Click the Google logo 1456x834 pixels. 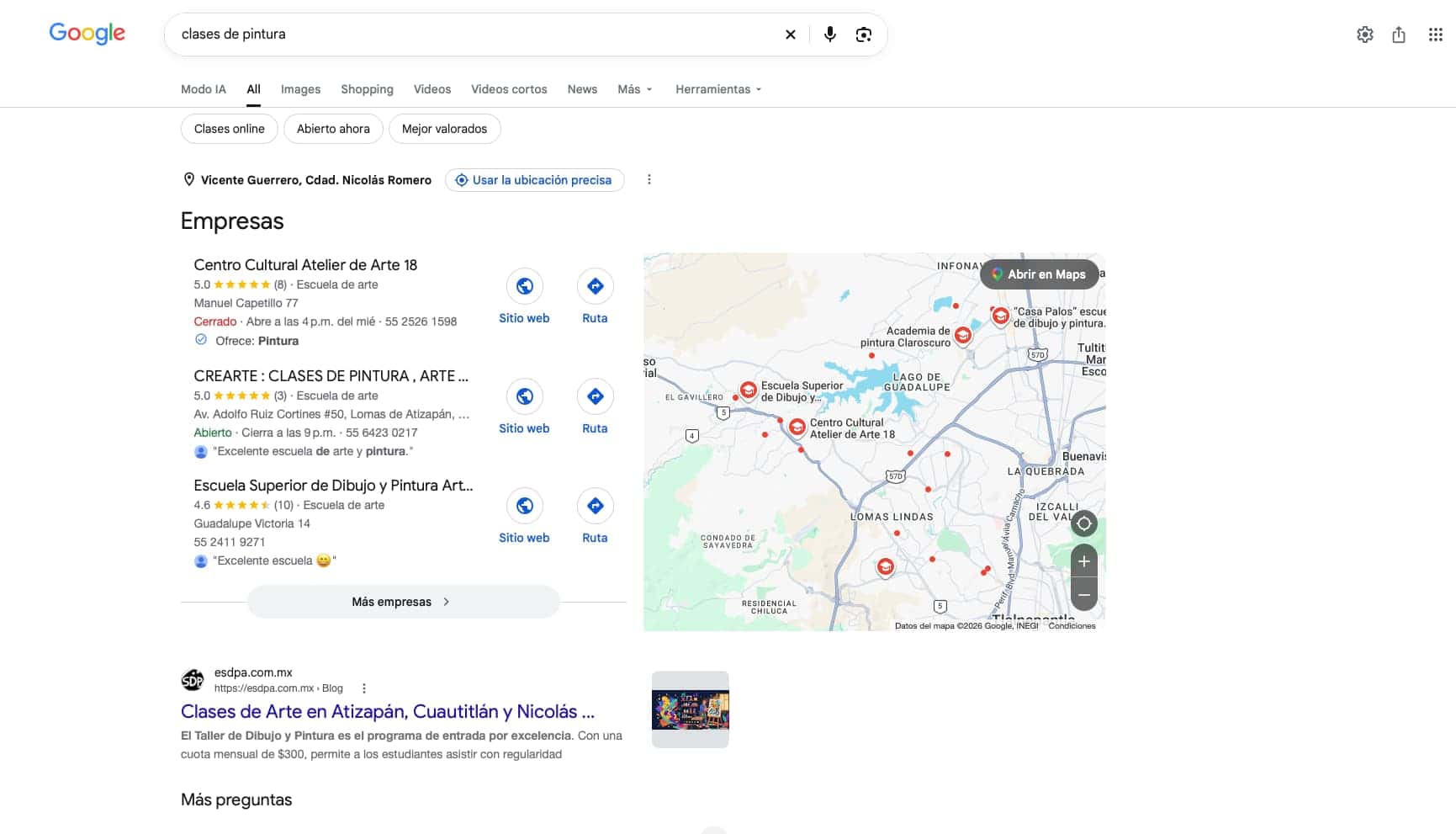pyautogui.click(x=87, y=34)
